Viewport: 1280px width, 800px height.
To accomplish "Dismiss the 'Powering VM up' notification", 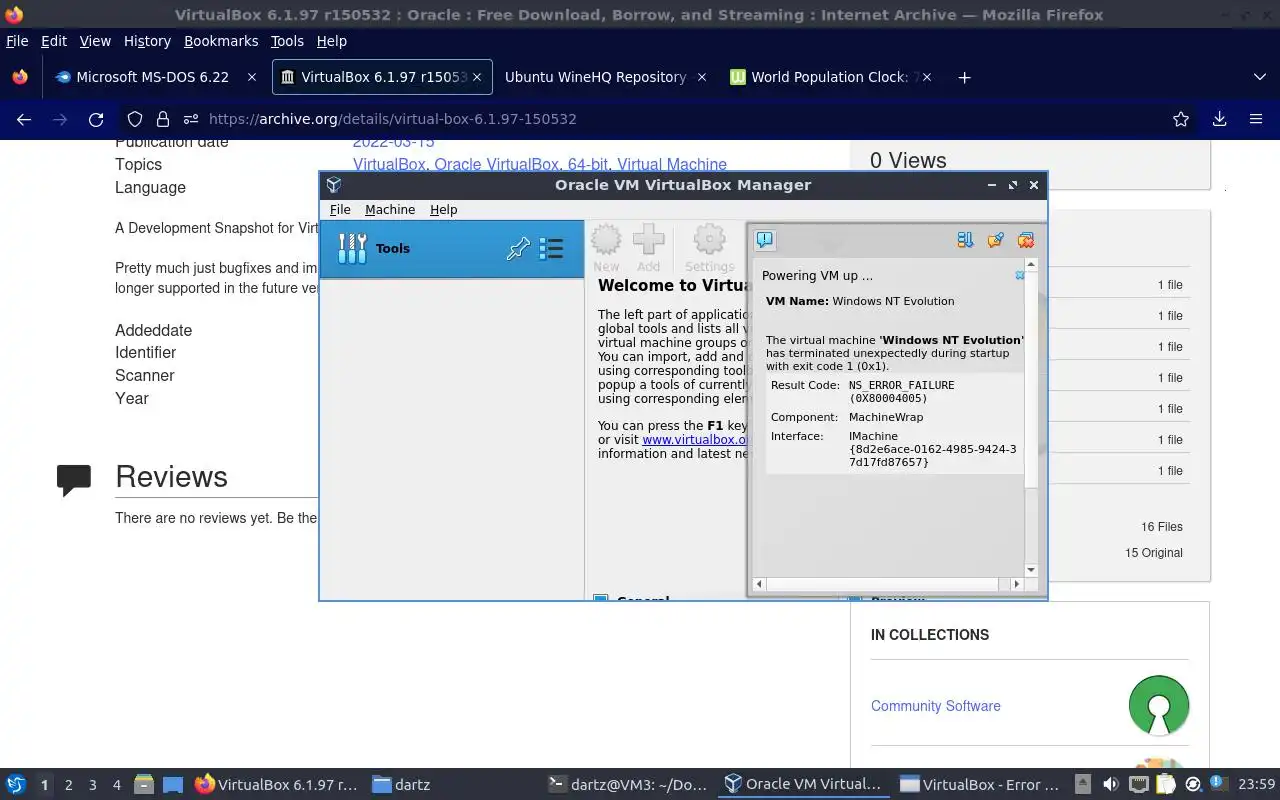I will 1019,275.
